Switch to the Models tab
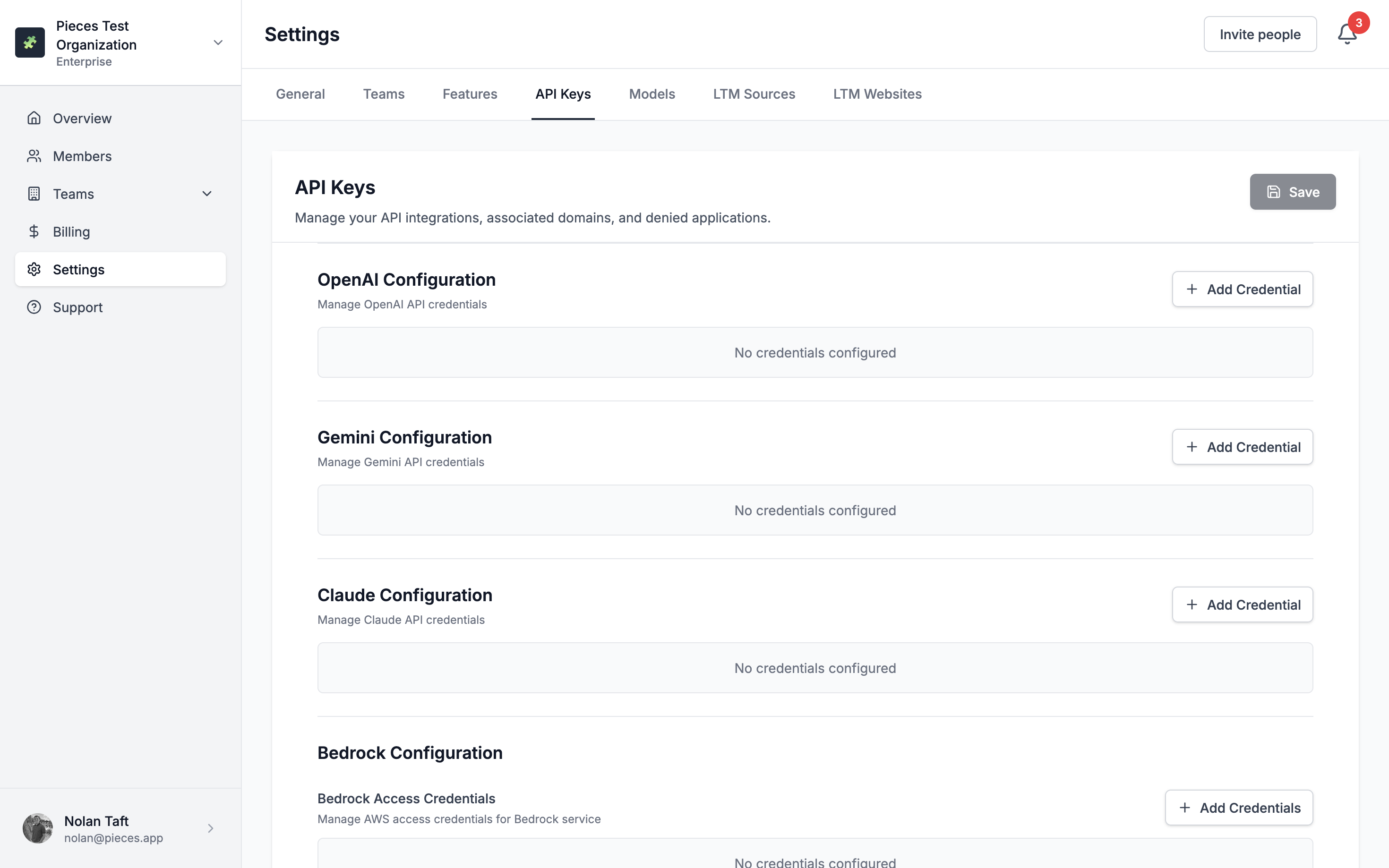 pyautogui.click(x=651, y=94)
